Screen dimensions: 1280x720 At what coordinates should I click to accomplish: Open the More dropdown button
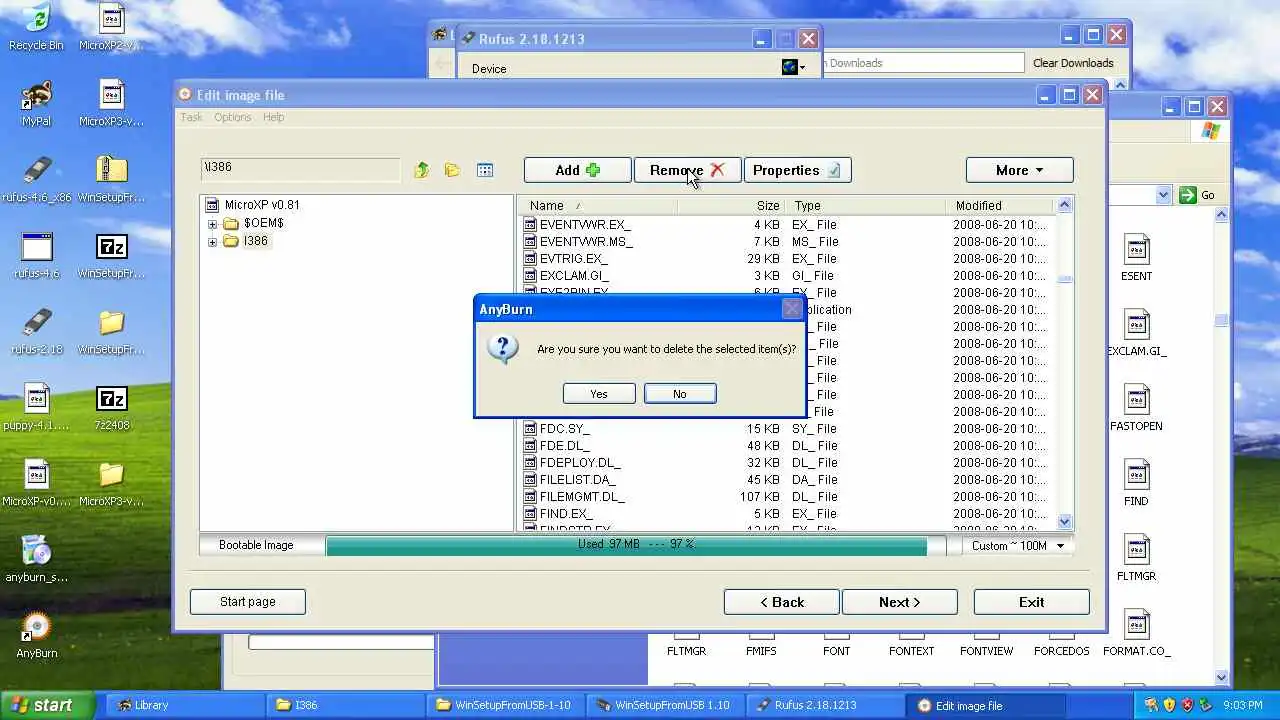pyautogui.click(x=1019, y=170)
